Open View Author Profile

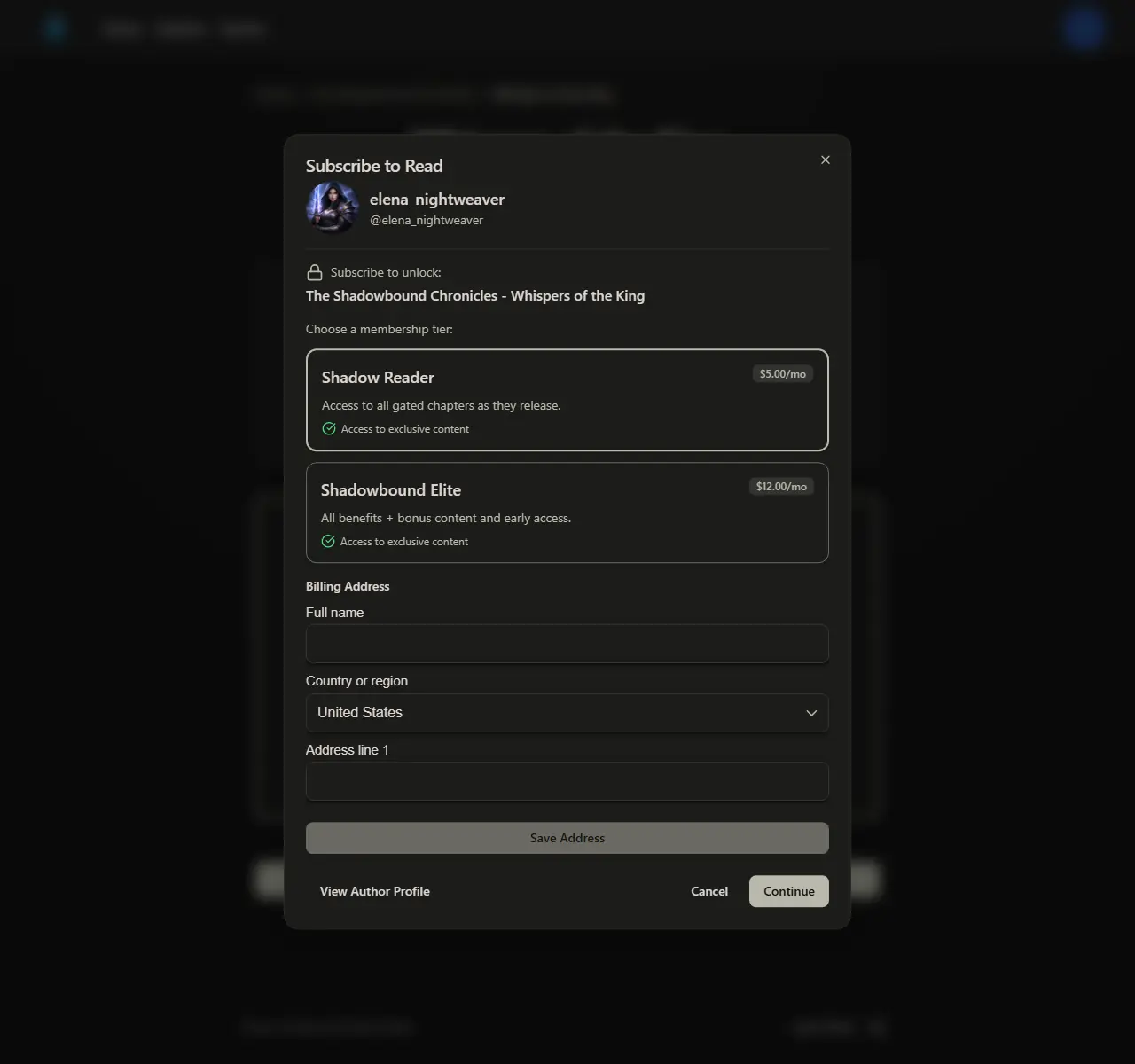pyautogui.click(x=374, y=891)
